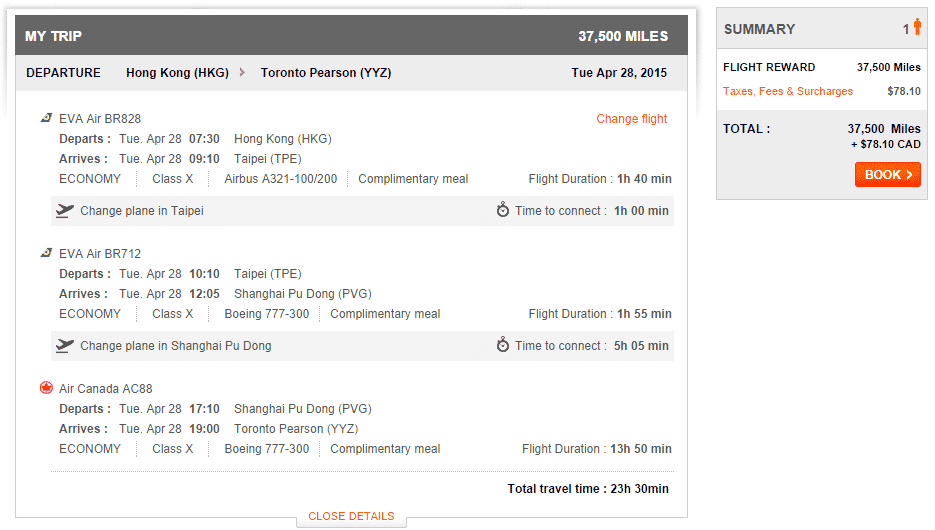Click the Total travel time text
The height and width of the screenshot is (530, 935).
point(588,489)
